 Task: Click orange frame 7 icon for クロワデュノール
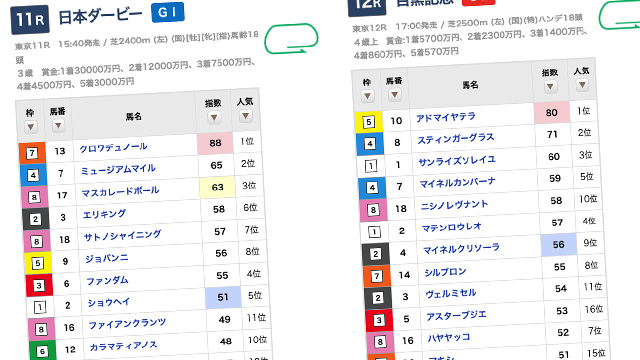[32, 153]
